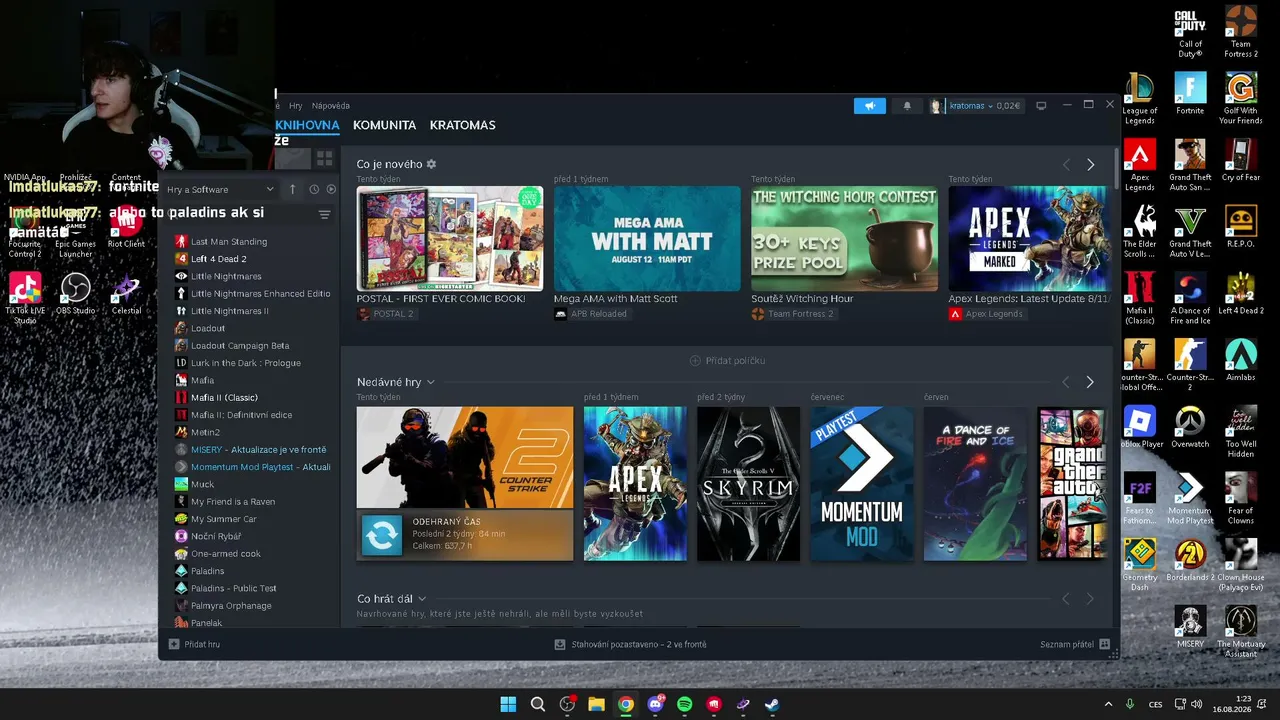Sort library by recent activity clock icon
The width and height of the screenshot is (1280, 720).
[x=314, y=189]
